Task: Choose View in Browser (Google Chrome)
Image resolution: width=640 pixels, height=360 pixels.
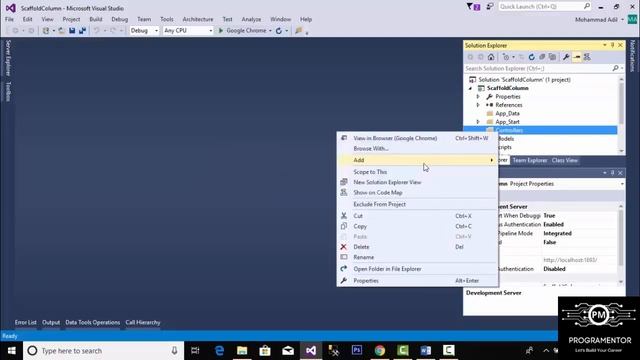Action: tap(417, 138)
